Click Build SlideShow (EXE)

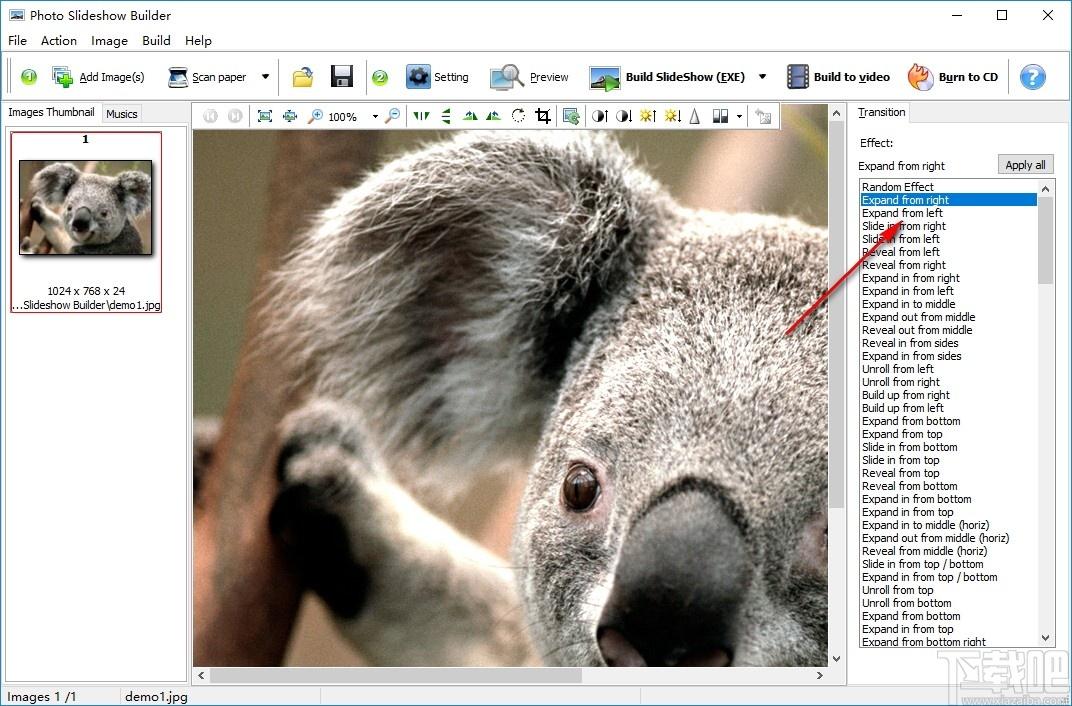point(667,77)
